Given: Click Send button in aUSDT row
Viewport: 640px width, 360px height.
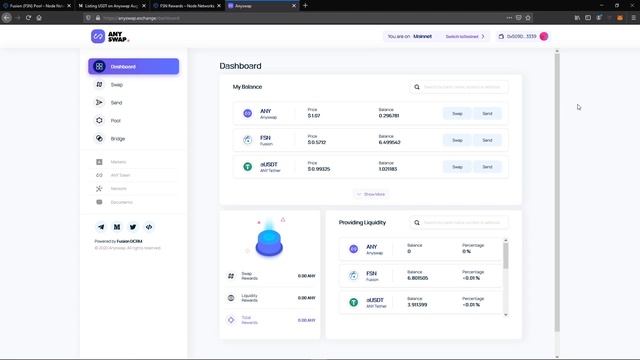Looking at the screenshot, I should [487, 167].
